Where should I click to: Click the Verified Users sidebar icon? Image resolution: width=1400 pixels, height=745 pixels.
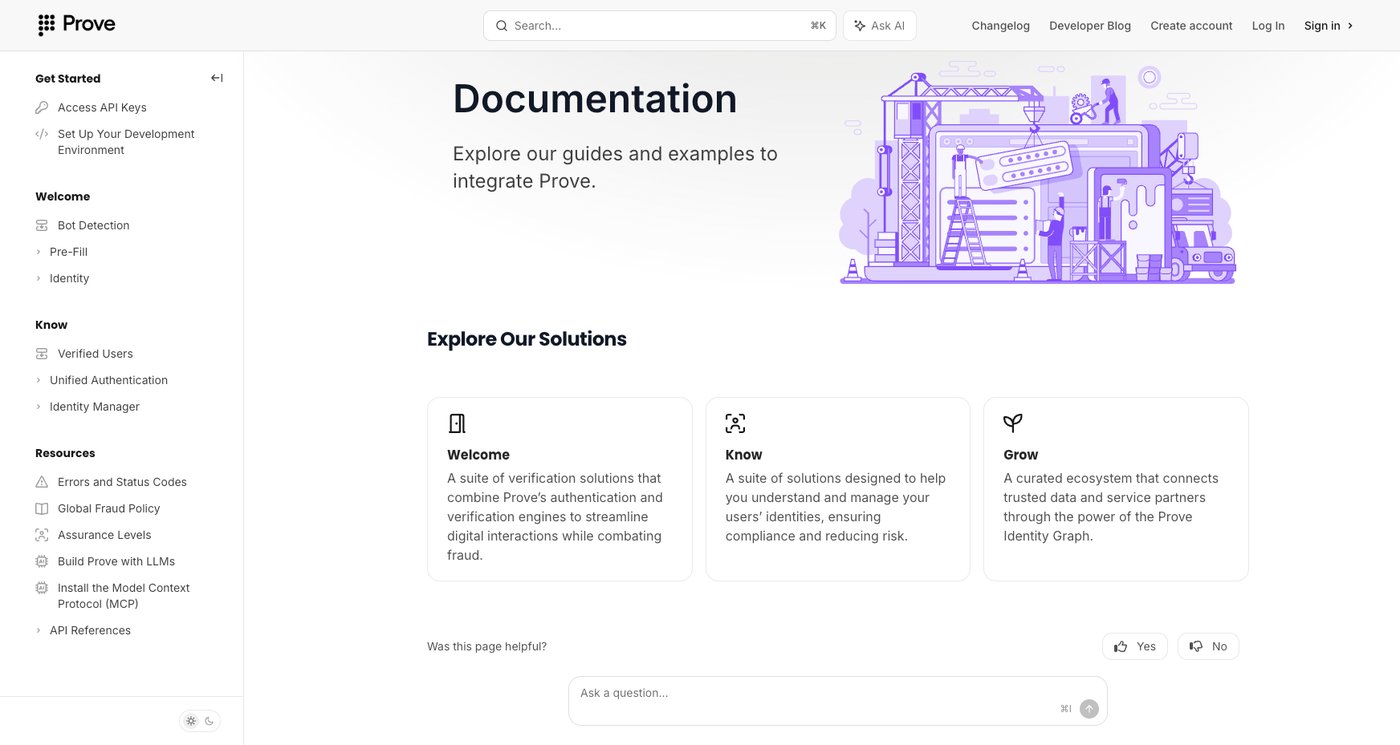[x=41, y=354]
